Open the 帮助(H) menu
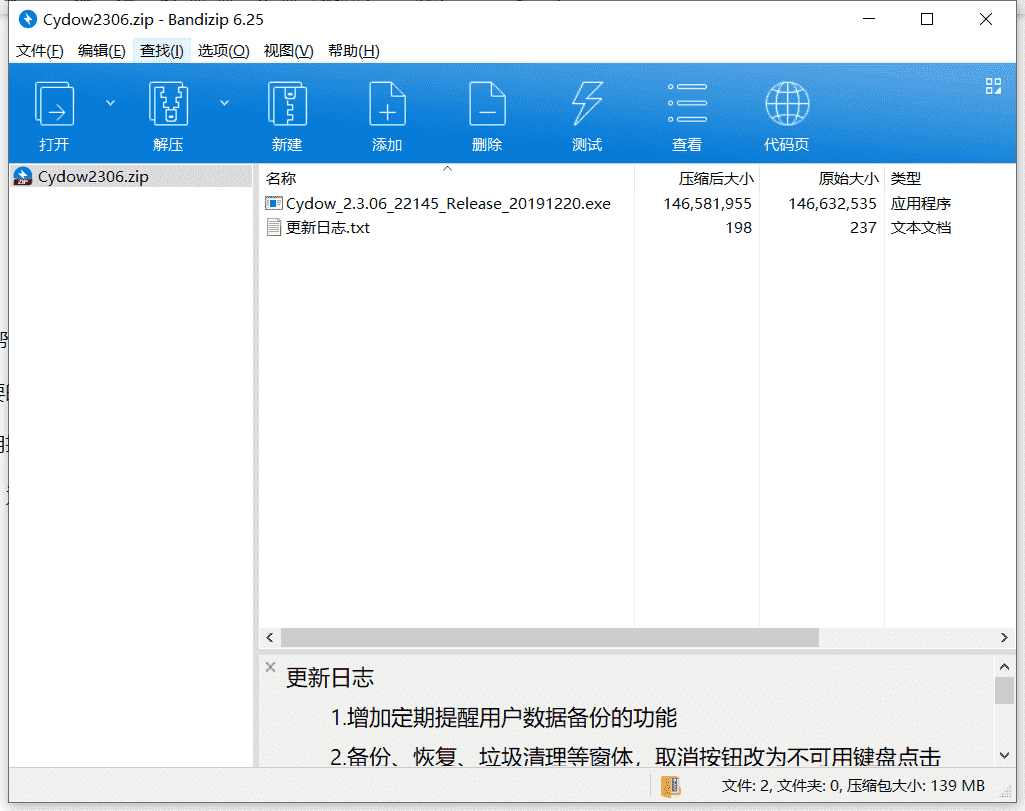The width and height of the screenshot is (1025, 811). (354, 51)
